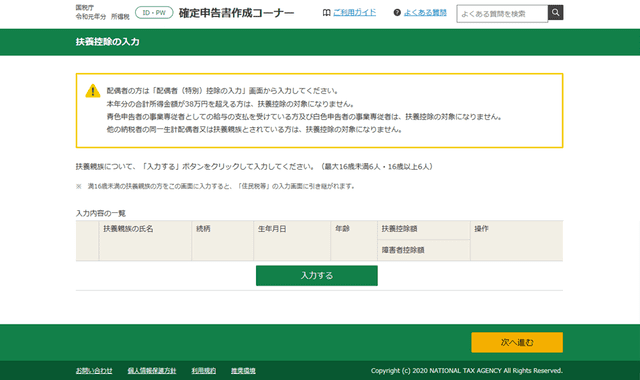
Task: Open the ご利用ガイド link
Action: point(354,13)
